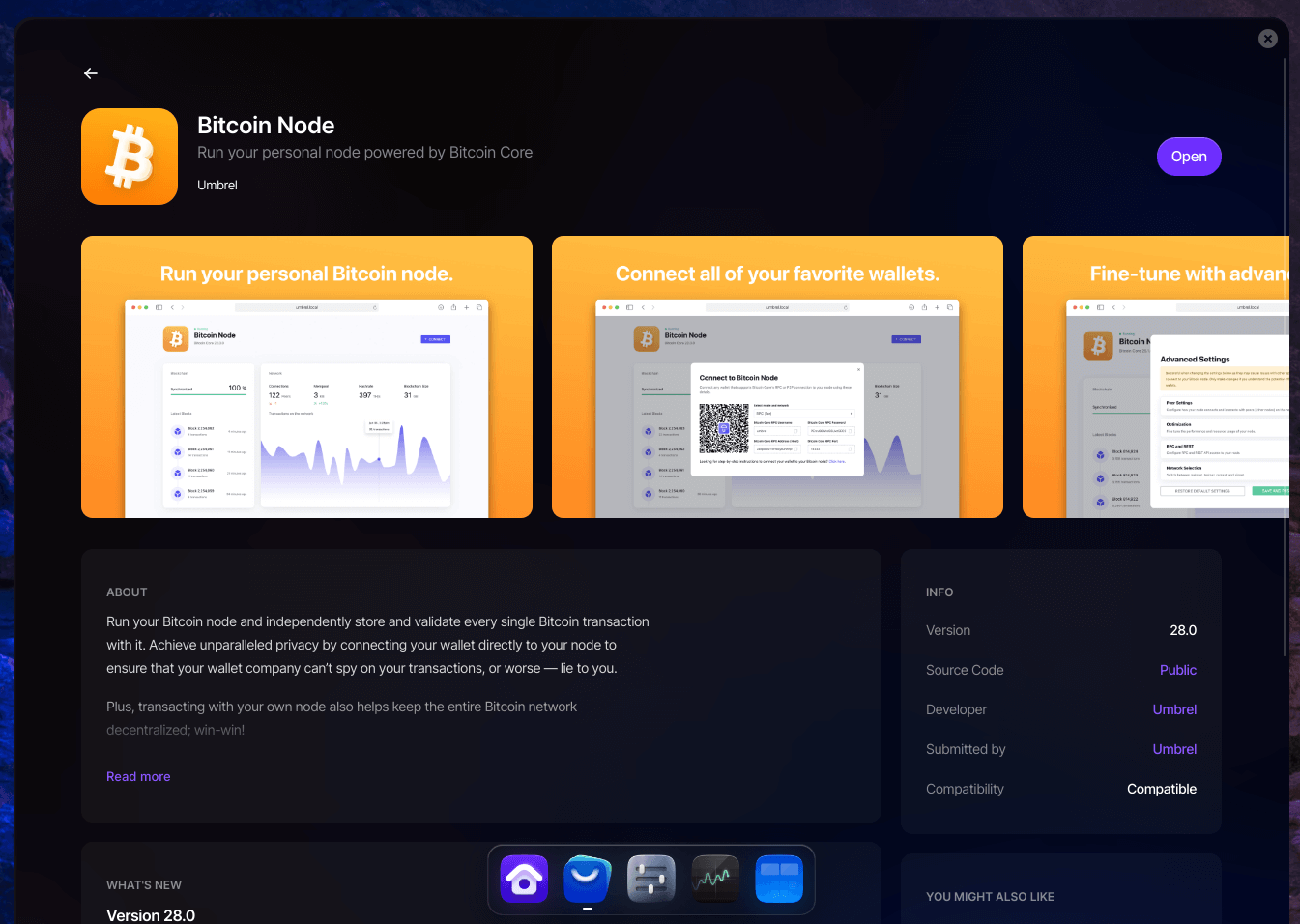Click the version value '28.0'
The image size is (1300, 924).
point(1183,630)
